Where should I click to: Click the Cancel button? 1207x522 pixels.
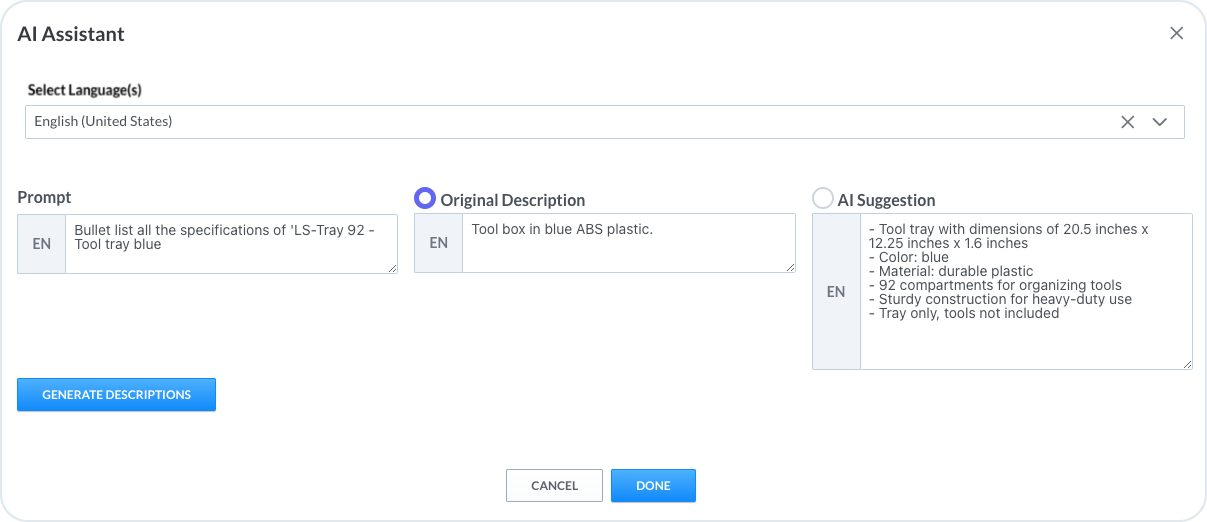[554, 485]
